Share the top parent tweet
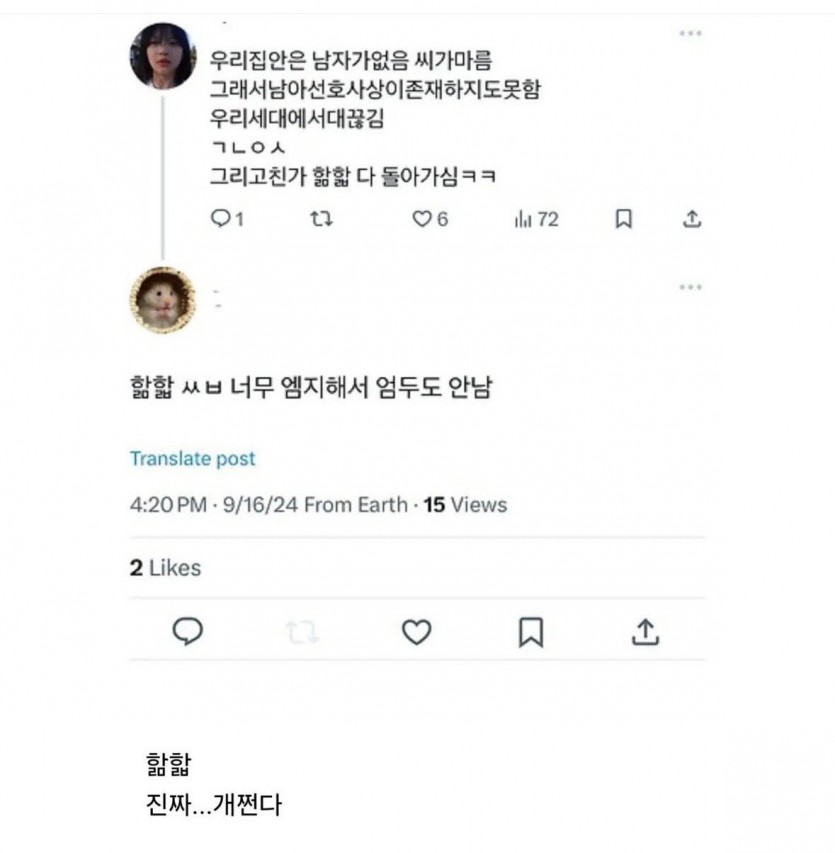Viewport: 835px width, 853px height. pos(691,219)
